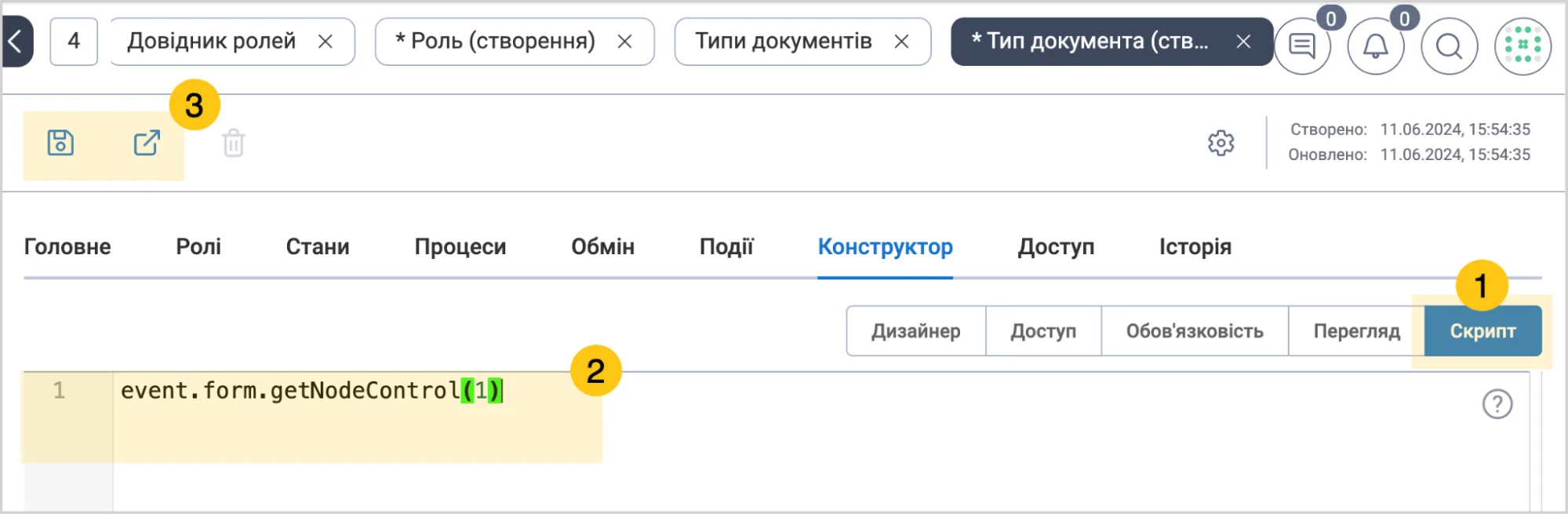Close the Типи документів tab
Screen dimensions: 1568x514
click(x=901, y=42)
